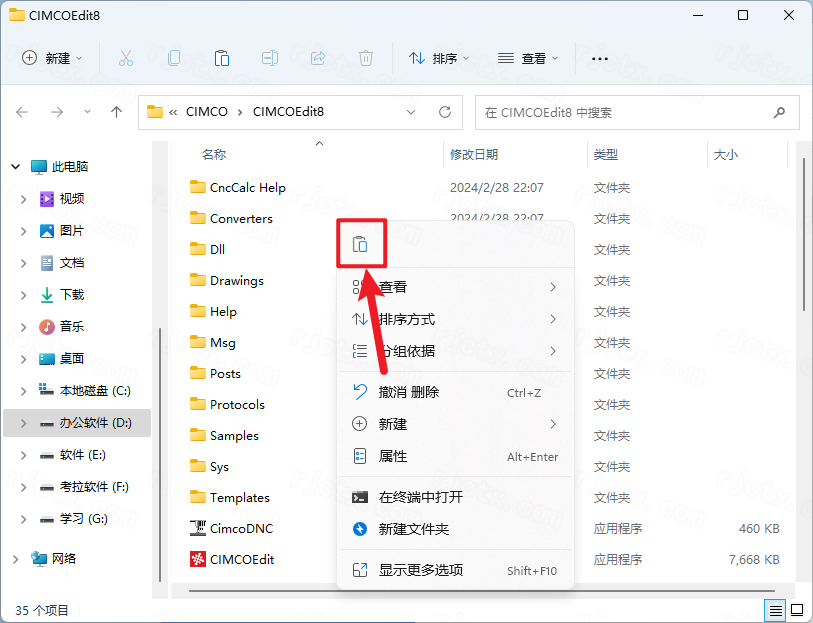Screen dimensions: 813x623
Task: Click CIMCO in the address breadcrumb
Action: [207, 112]
